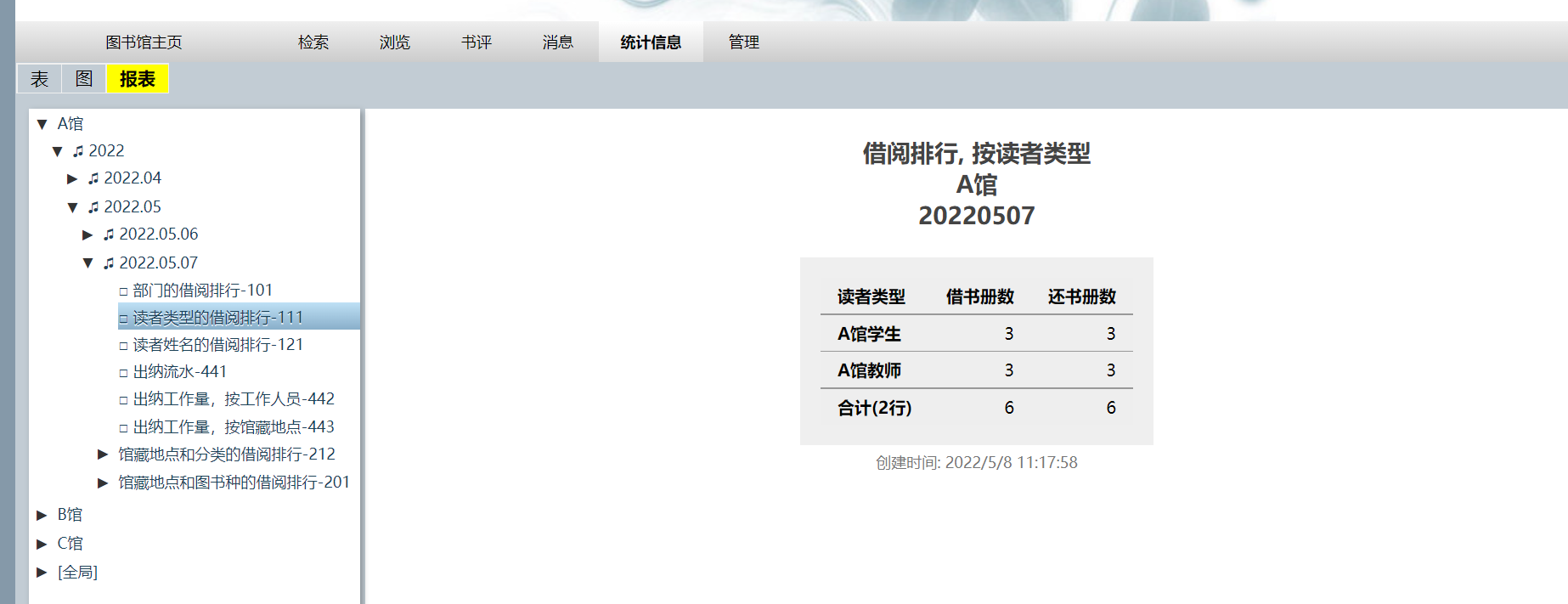Click square icon of 出纳工作量，按馆藏地点-443
Image resolution: width=1568 pixels, height=604 pixels.
click(123, 428)
